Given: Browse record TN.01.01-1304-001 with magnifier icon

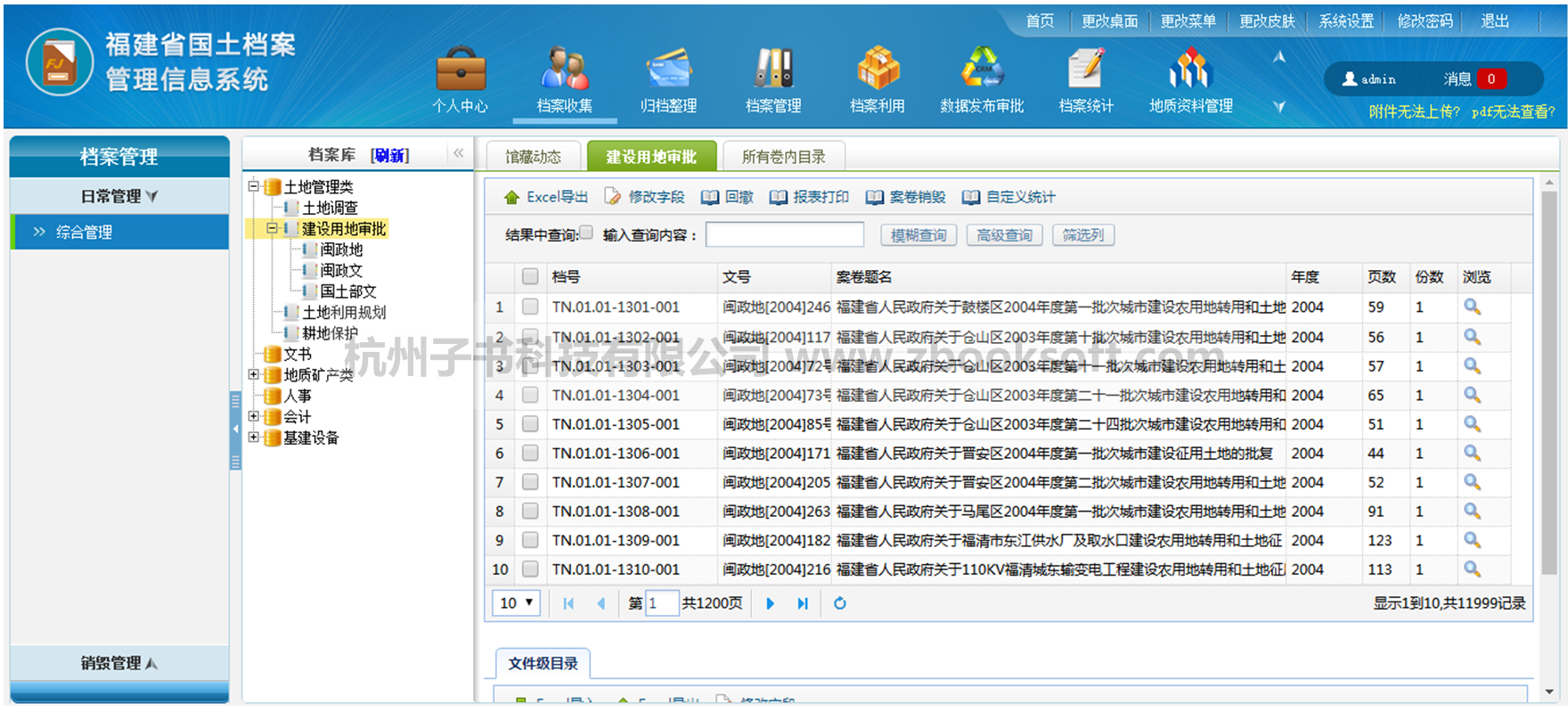Looking at the screenshot, I should click(1472, 395).
